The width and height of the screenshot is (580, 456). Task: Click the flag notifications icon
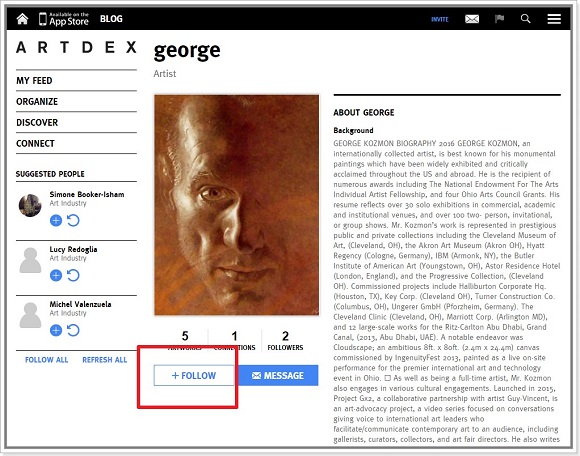click(x=499, y=18)
